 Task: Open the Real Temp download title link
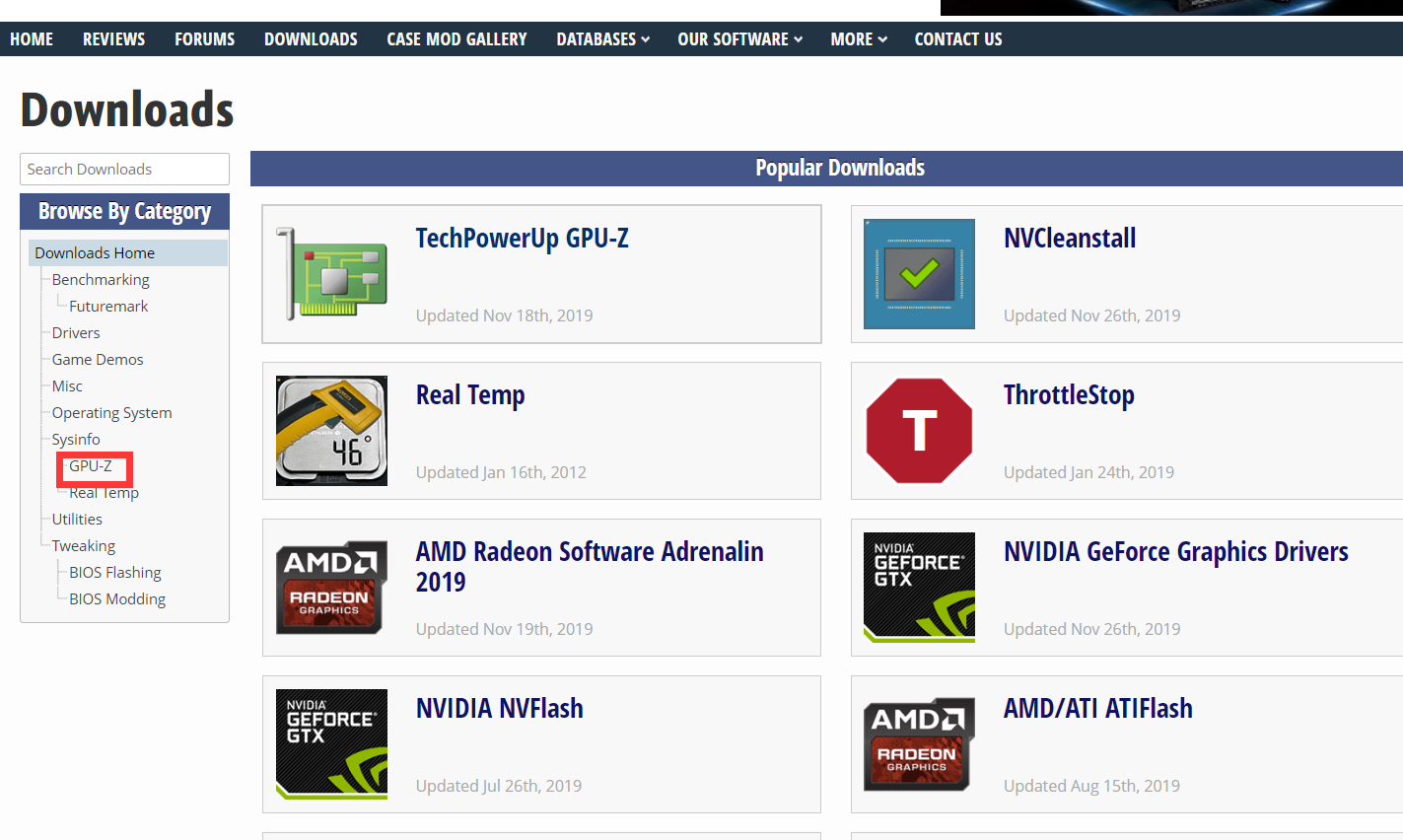coord(470,395)
